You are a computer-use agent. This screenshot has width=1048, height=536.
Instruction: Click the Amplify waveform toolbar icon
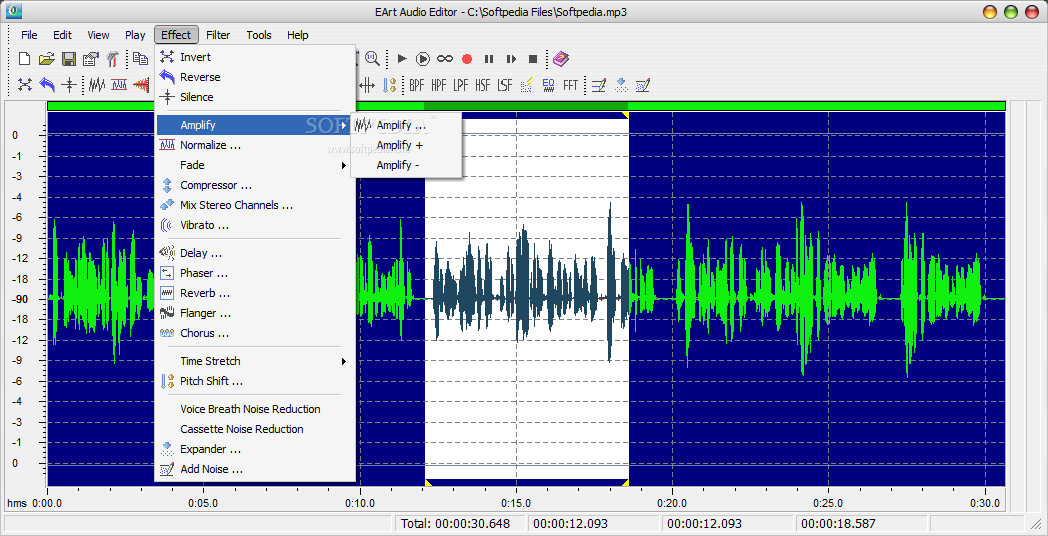click(x=97, y=85)
